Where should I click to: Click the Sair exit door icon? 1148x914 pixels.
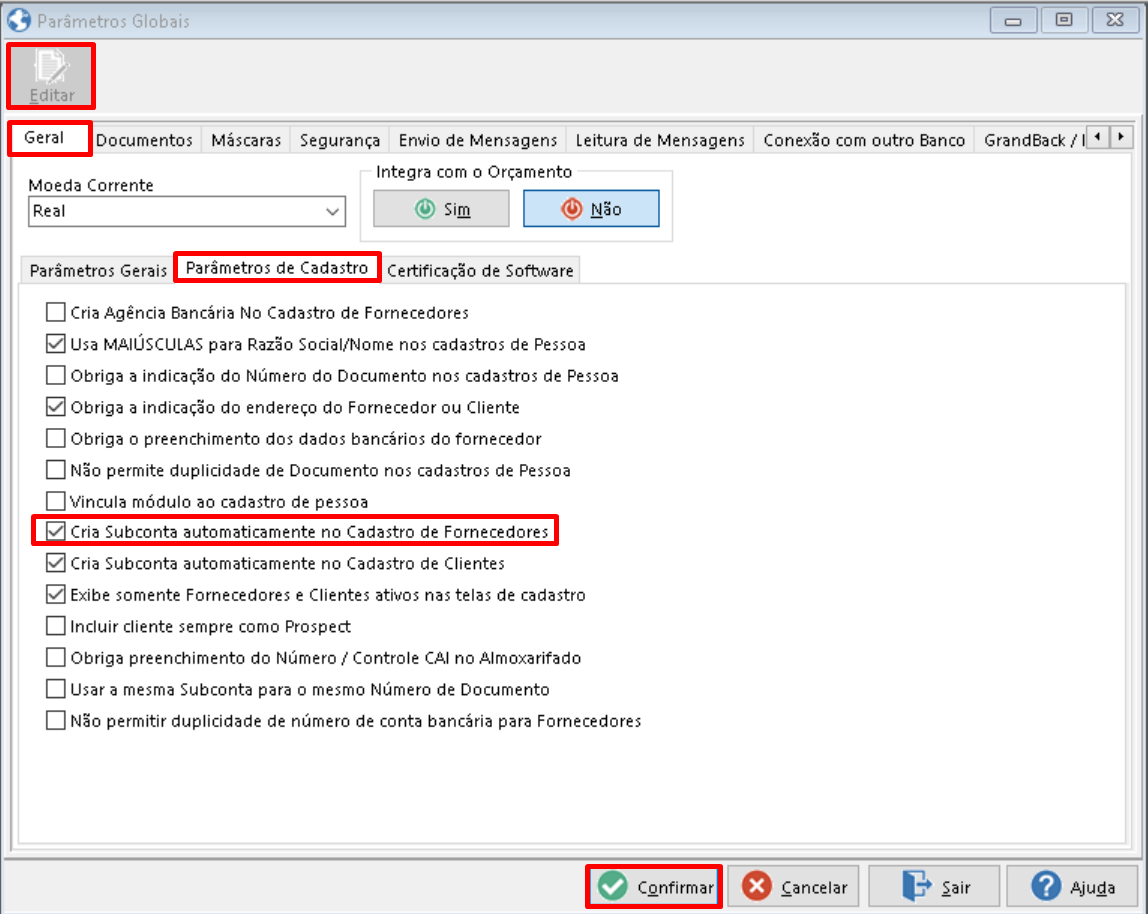pos(916,886)
